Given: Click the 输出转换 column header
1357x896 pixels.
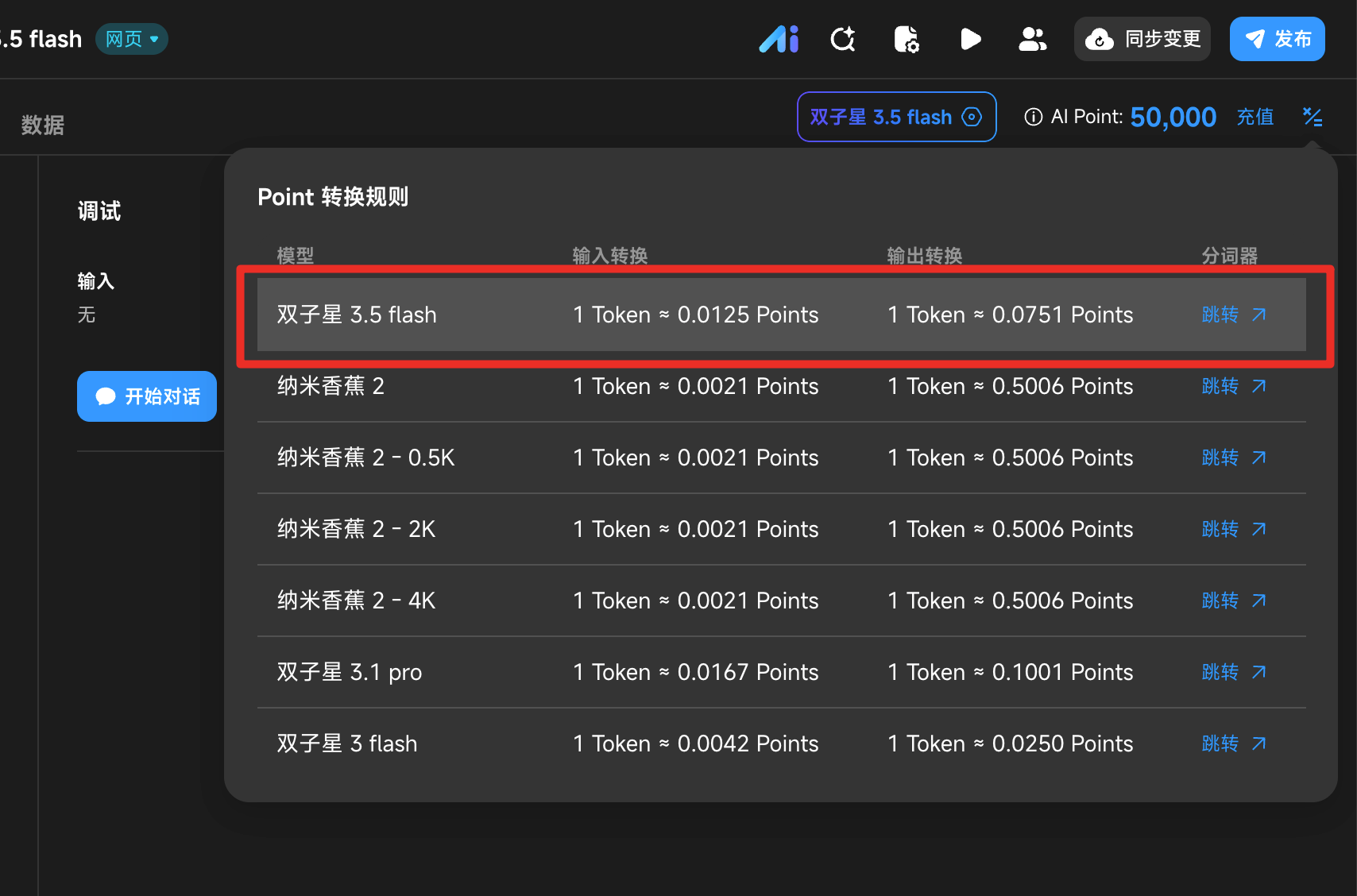Looking at the screenshot, I should 925,255.
